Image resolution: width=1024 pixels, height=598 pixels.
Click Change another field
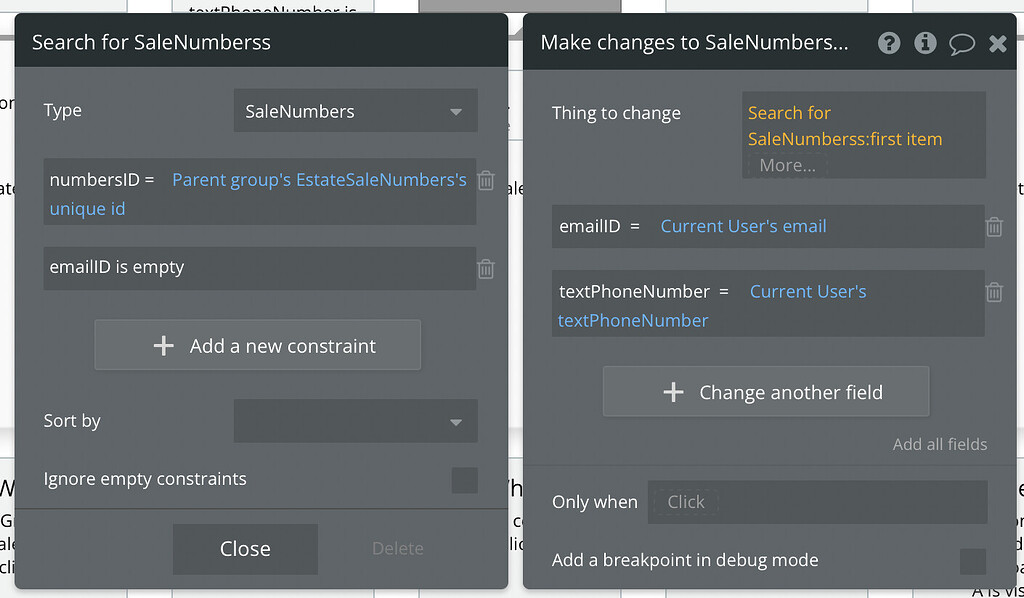pyautogui.click(x=765, y=392)
